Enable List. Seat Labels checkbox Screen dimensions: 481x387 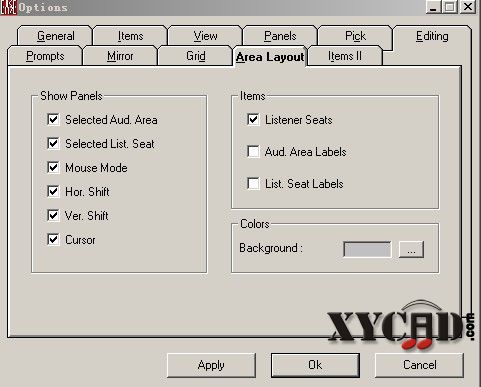coord(253,183)
